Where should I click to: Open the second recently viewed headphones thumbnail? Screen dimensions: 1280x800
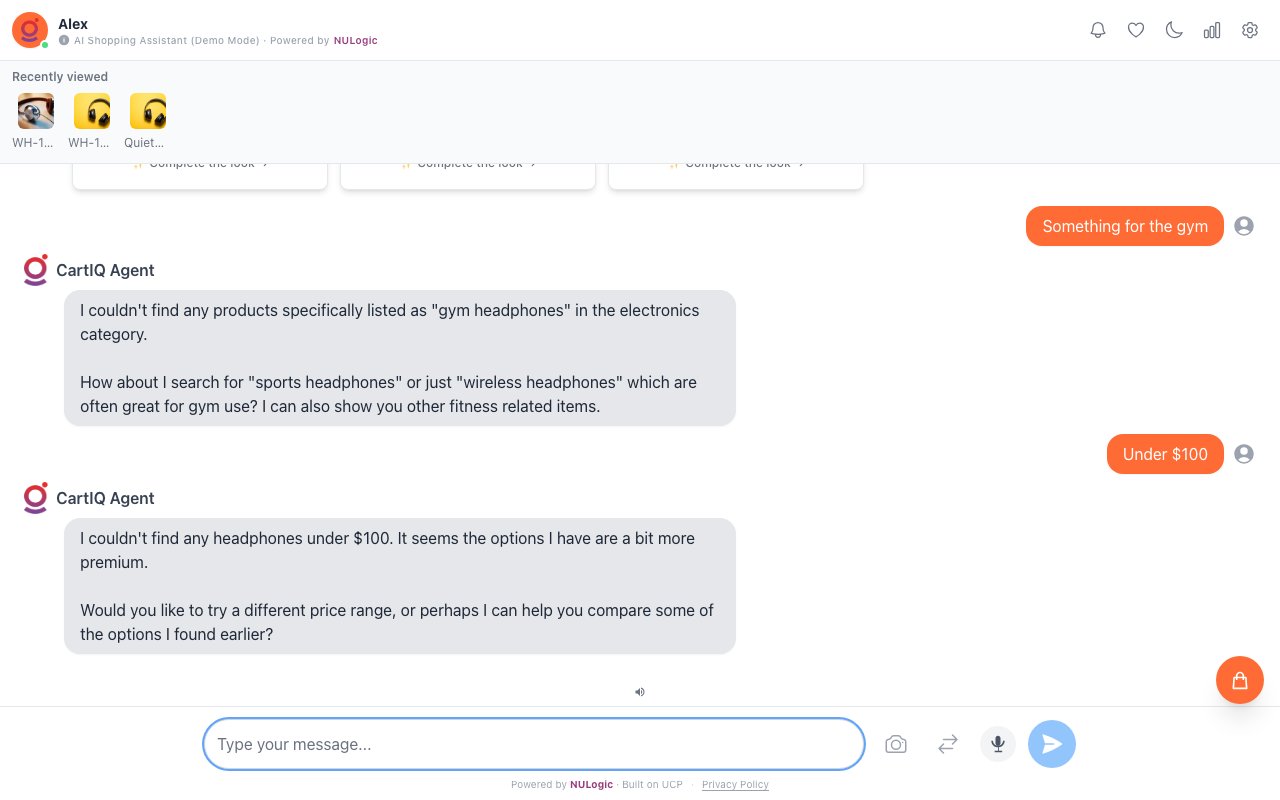pyautogui.click(x=92, y=111)
